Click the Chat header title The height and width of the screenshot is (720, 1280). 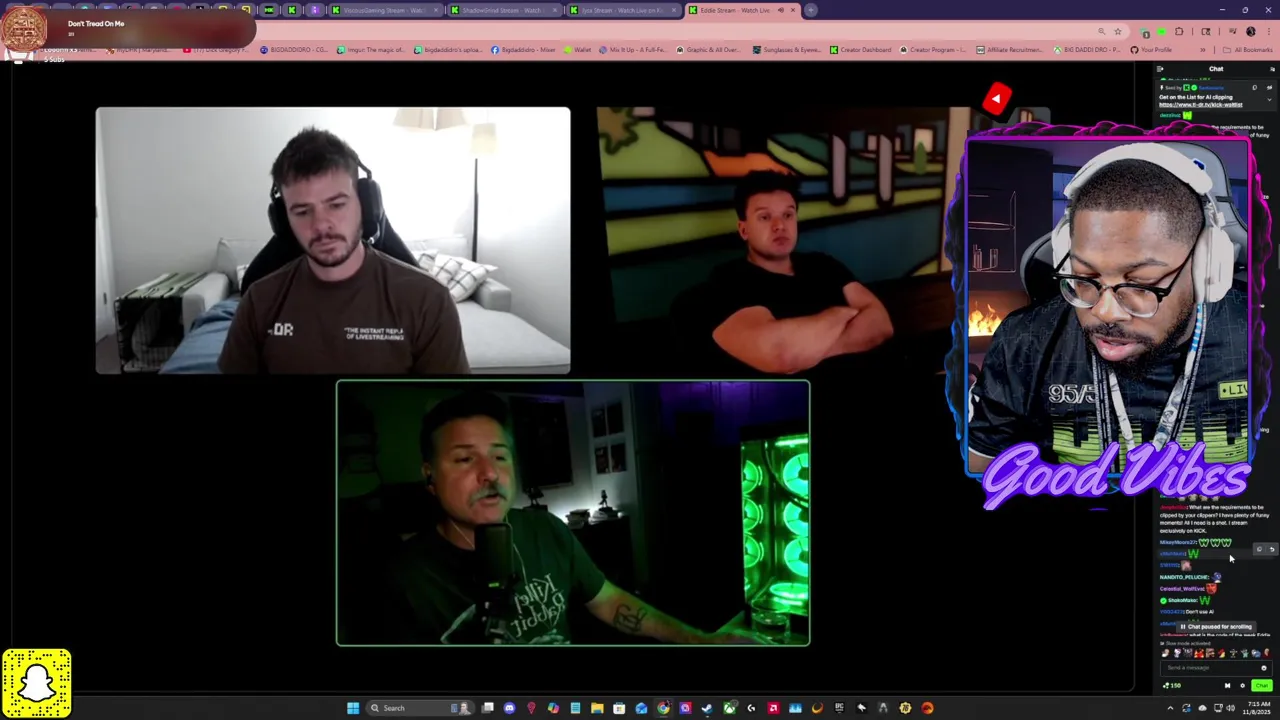[x=1216, y=69]
